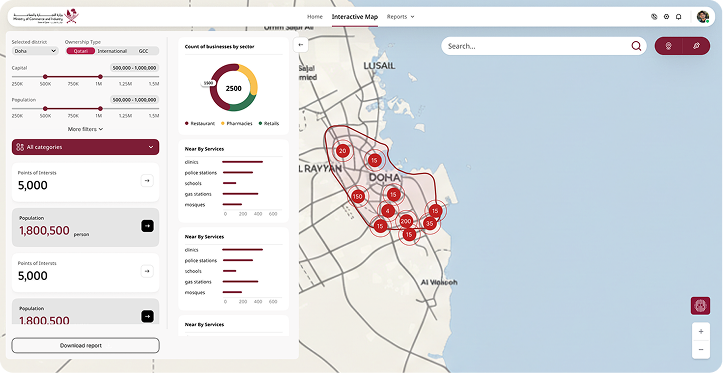Go to the Home tab
Image resolution: width=723 pixels, height=373 pixels.
[x=315, y=17]
